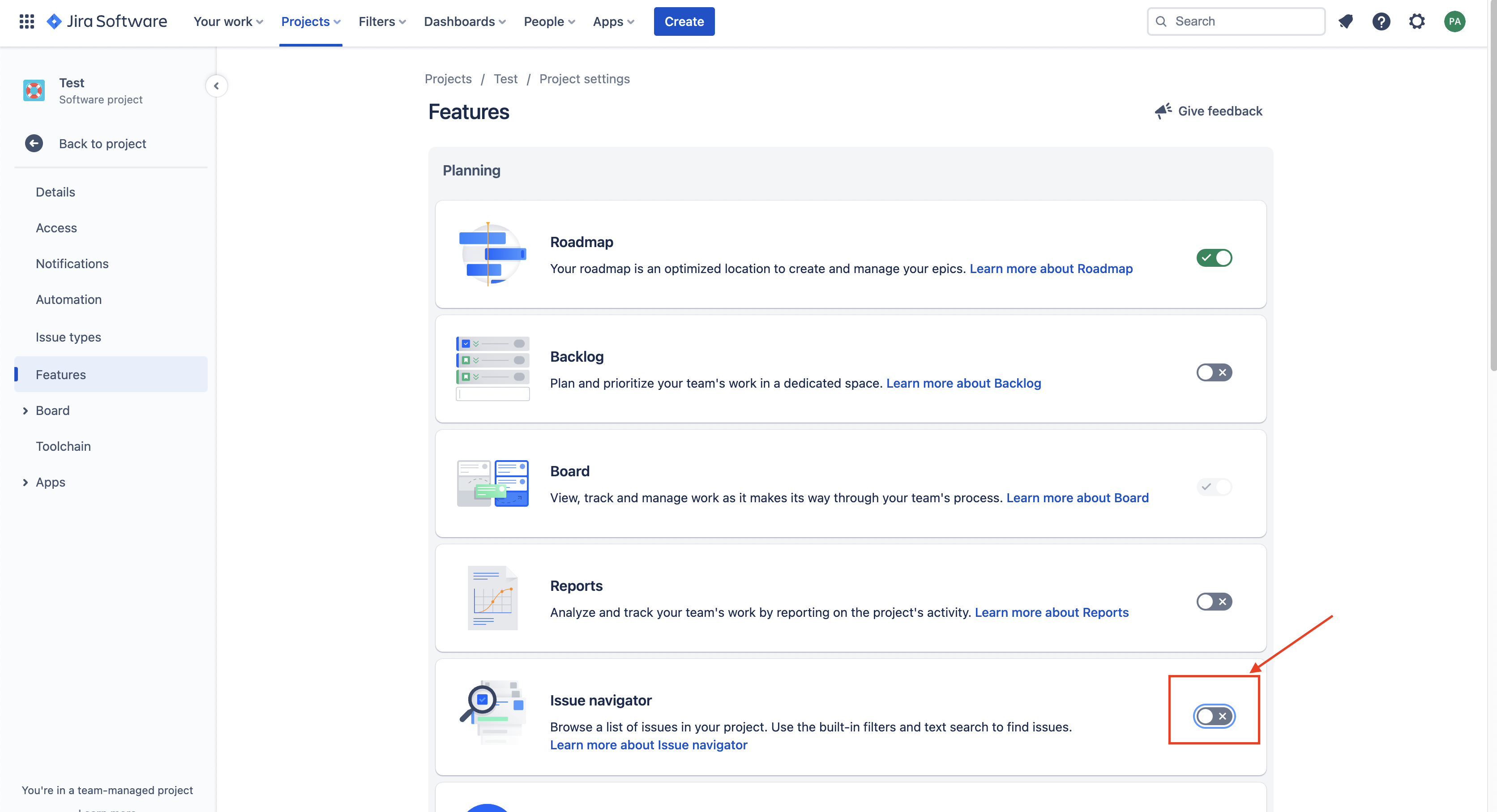Open the Dashboards menu
Screen dimensions: 1497x812
point(464,21)
